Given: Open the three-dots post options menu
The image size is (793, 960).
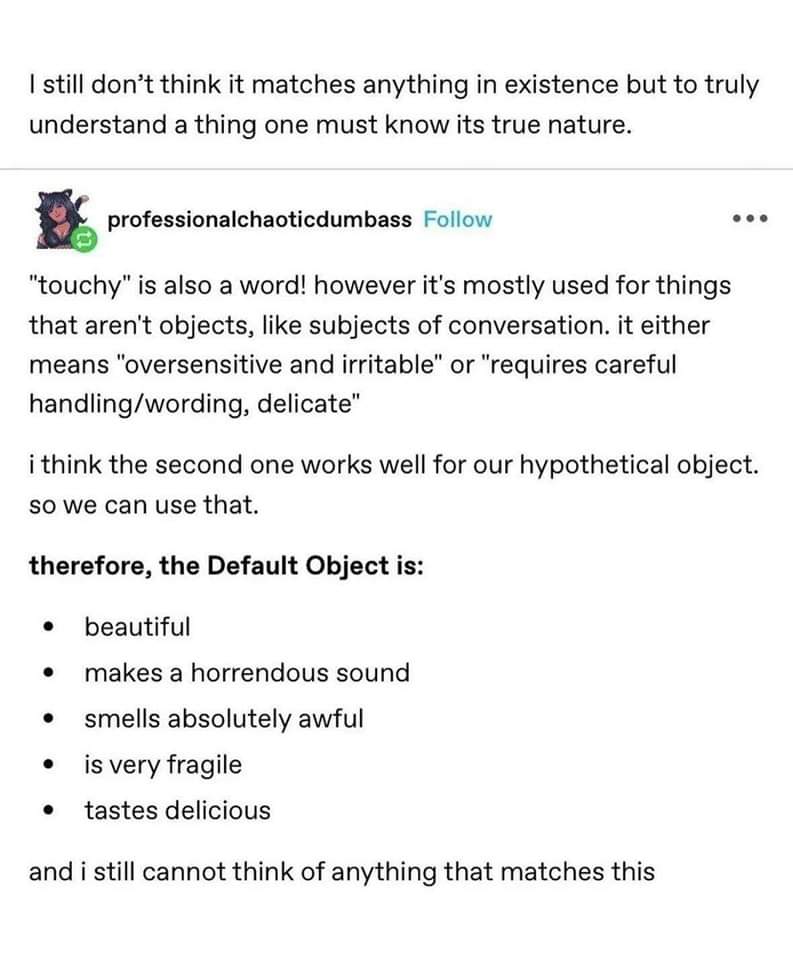Looking at the screenshot, I should pos(750,218).
